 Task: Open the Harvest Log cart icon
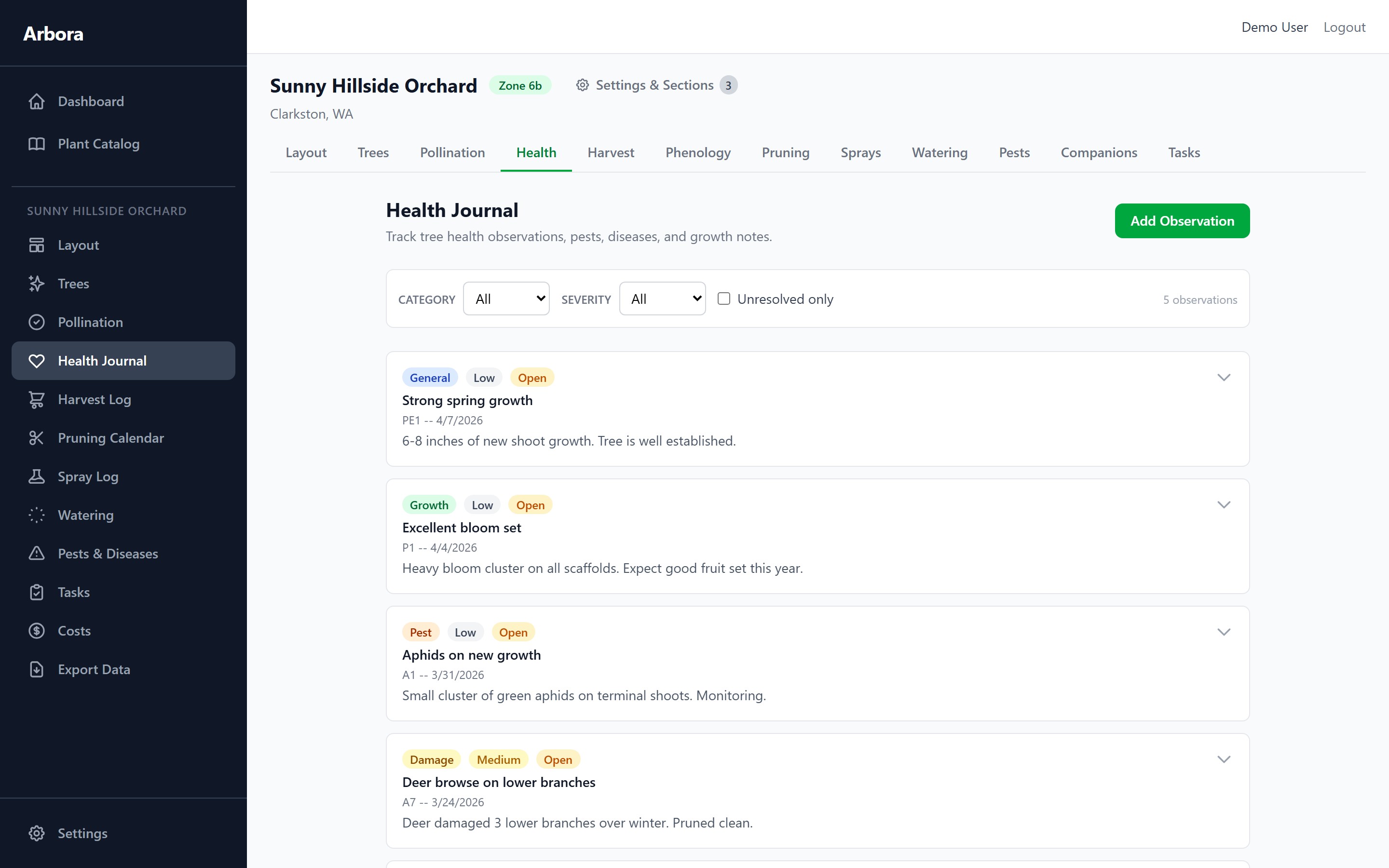coord(37,399)
